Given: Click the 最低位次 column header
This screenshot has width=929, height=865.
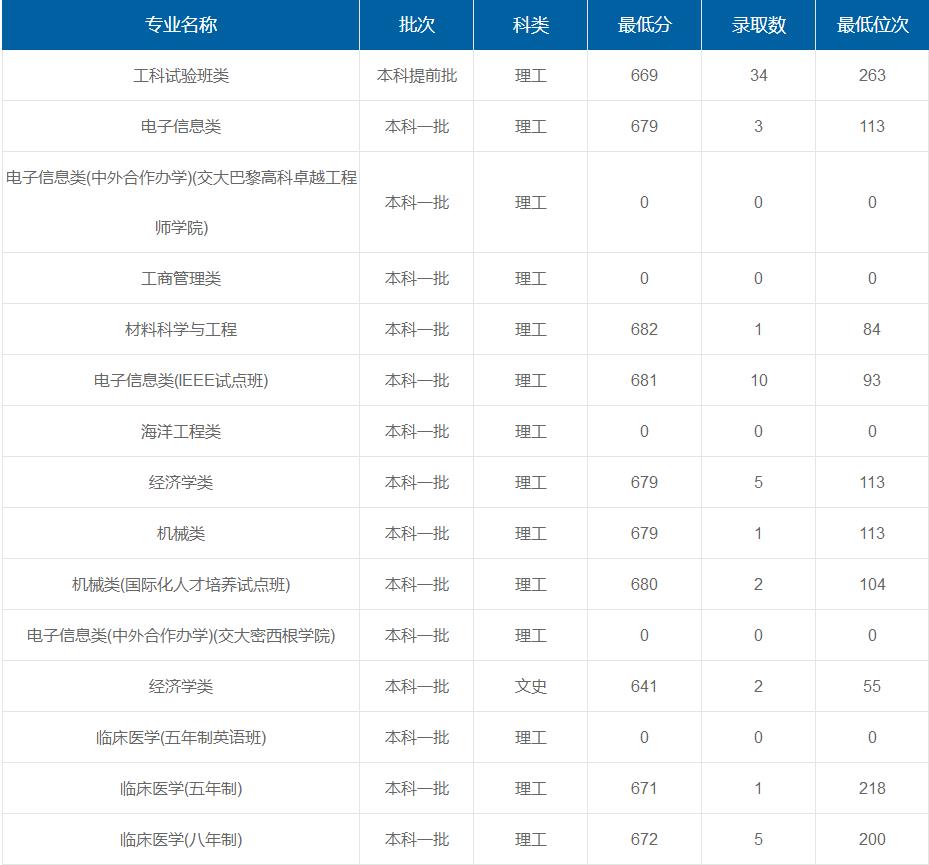Looking at the screenshot, I should pyautogui.click(x=872, y=25).
